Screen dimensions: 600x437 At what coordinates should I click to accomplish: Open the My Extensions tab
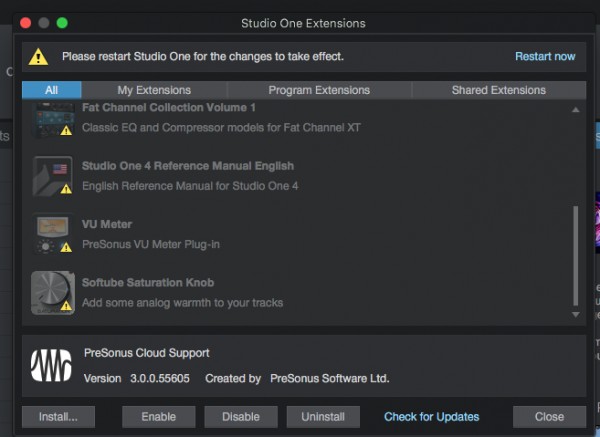click(x=154, y=90)
